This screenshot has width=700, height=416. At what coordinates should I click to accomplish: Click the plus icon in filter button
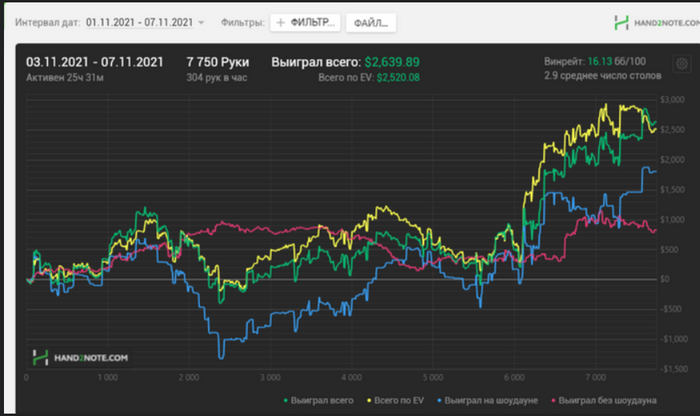click(281, 23)
